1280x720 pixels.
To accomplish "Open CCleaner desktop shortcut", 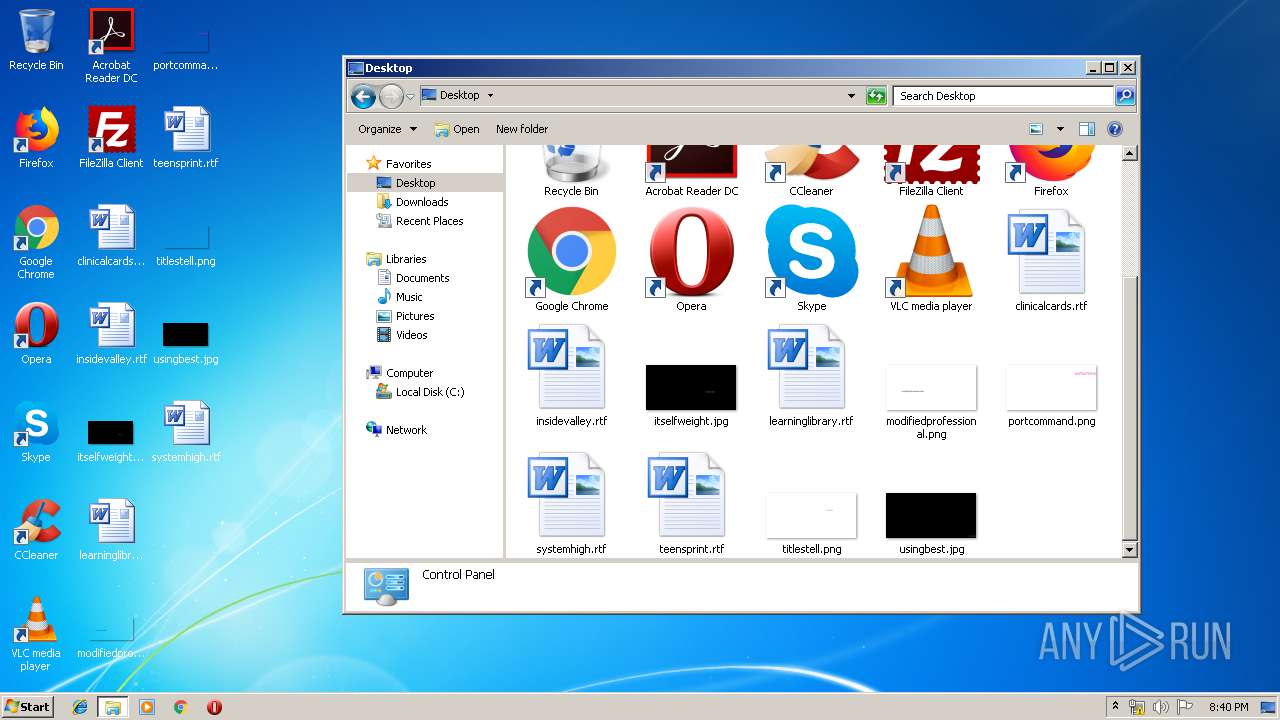I will pyautogui.click(x=36, y=530).
